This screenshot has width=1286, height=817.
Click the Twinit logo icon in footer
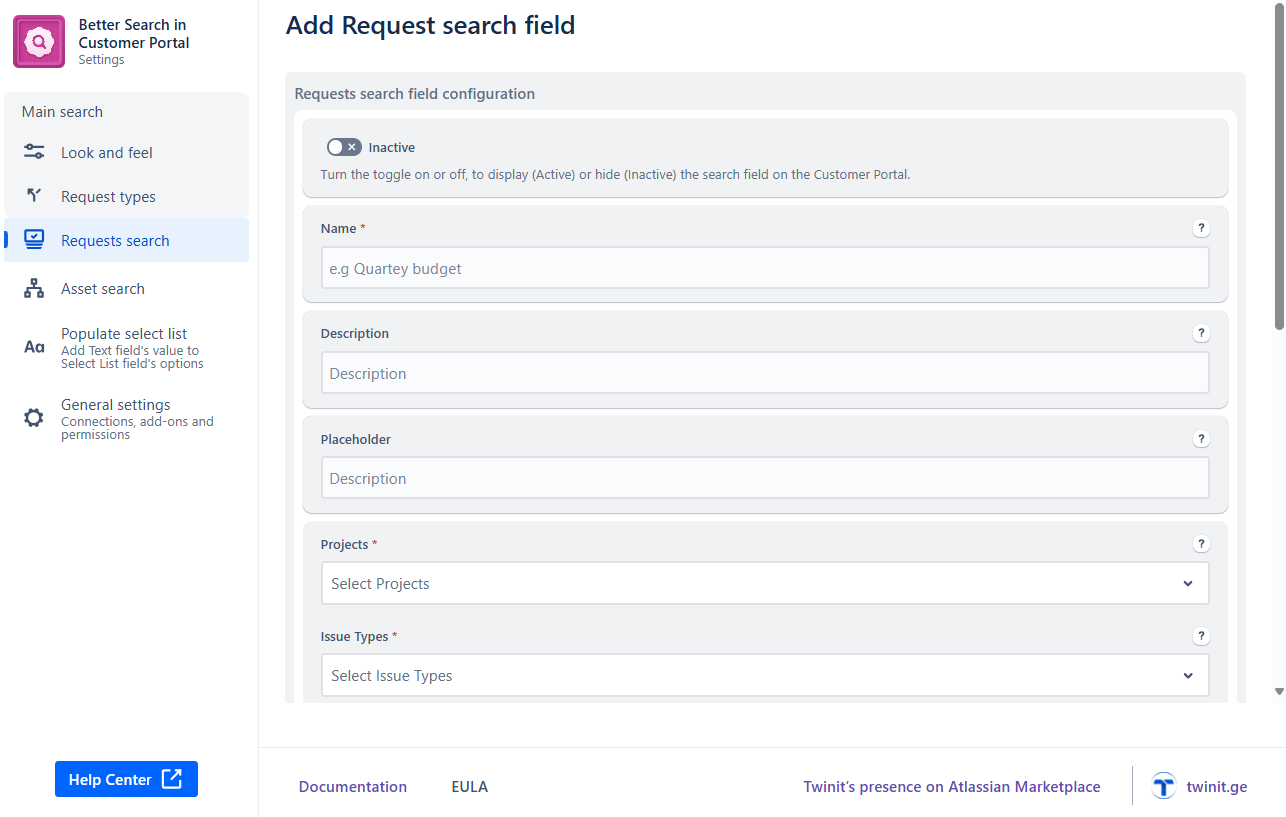tap(1164, 786)
